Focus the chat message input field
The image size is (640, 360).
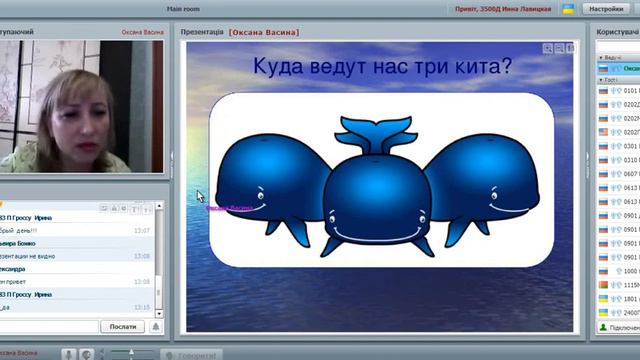(48, 327)
